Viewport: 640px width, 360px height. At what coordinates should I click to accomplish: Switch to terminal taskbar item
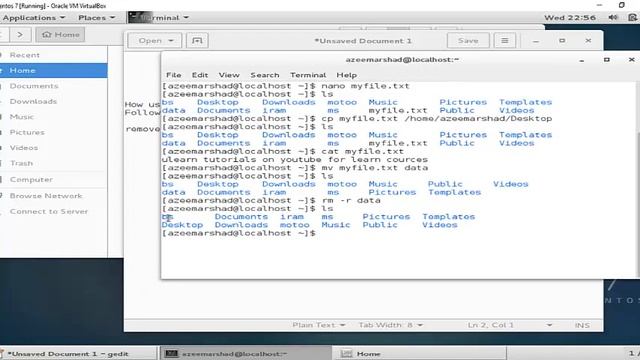pyautogui.click(x=245, y=353)
